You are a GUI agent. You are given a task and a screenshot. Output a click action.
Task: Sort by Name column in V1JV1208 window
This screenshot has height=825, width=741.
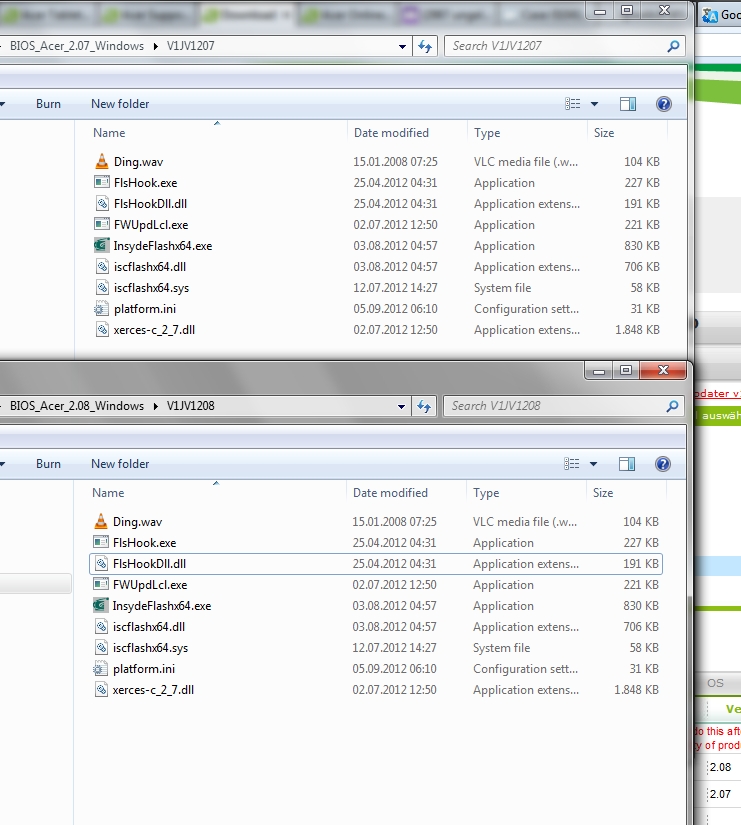coord(108,492)
